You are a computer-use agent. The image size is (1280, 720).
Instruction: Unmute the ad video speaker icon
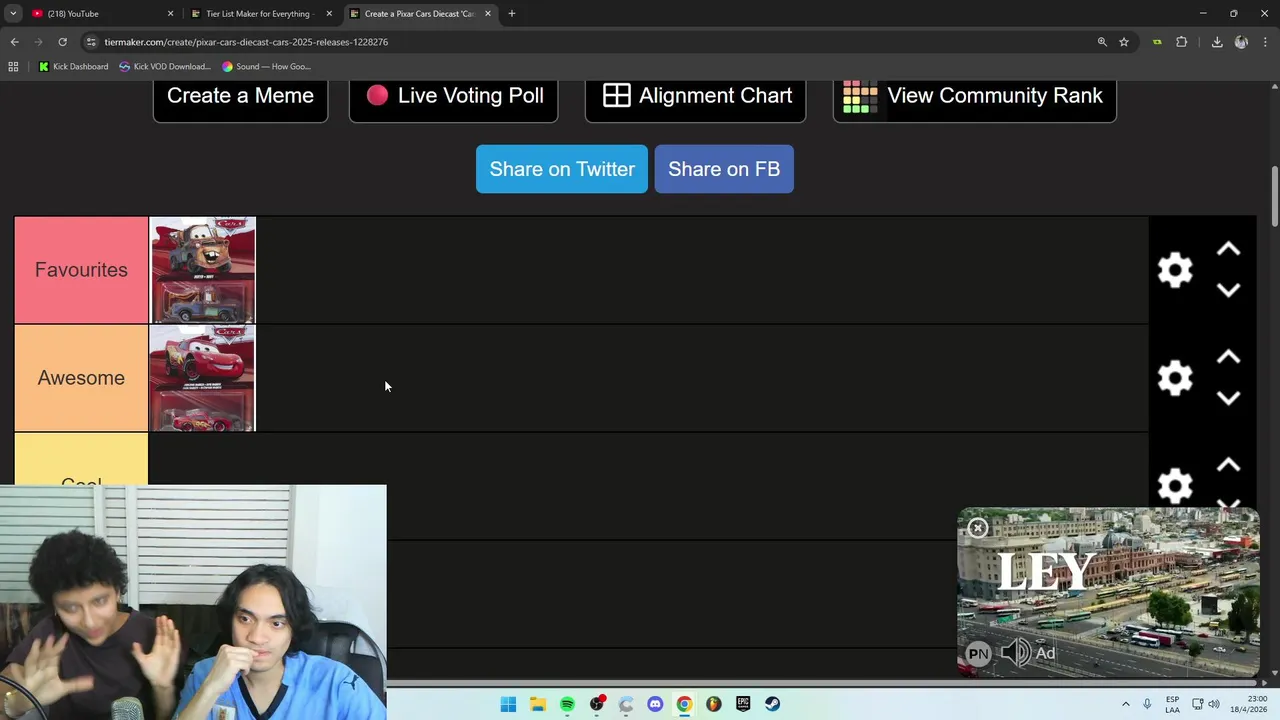[1015, 653]
